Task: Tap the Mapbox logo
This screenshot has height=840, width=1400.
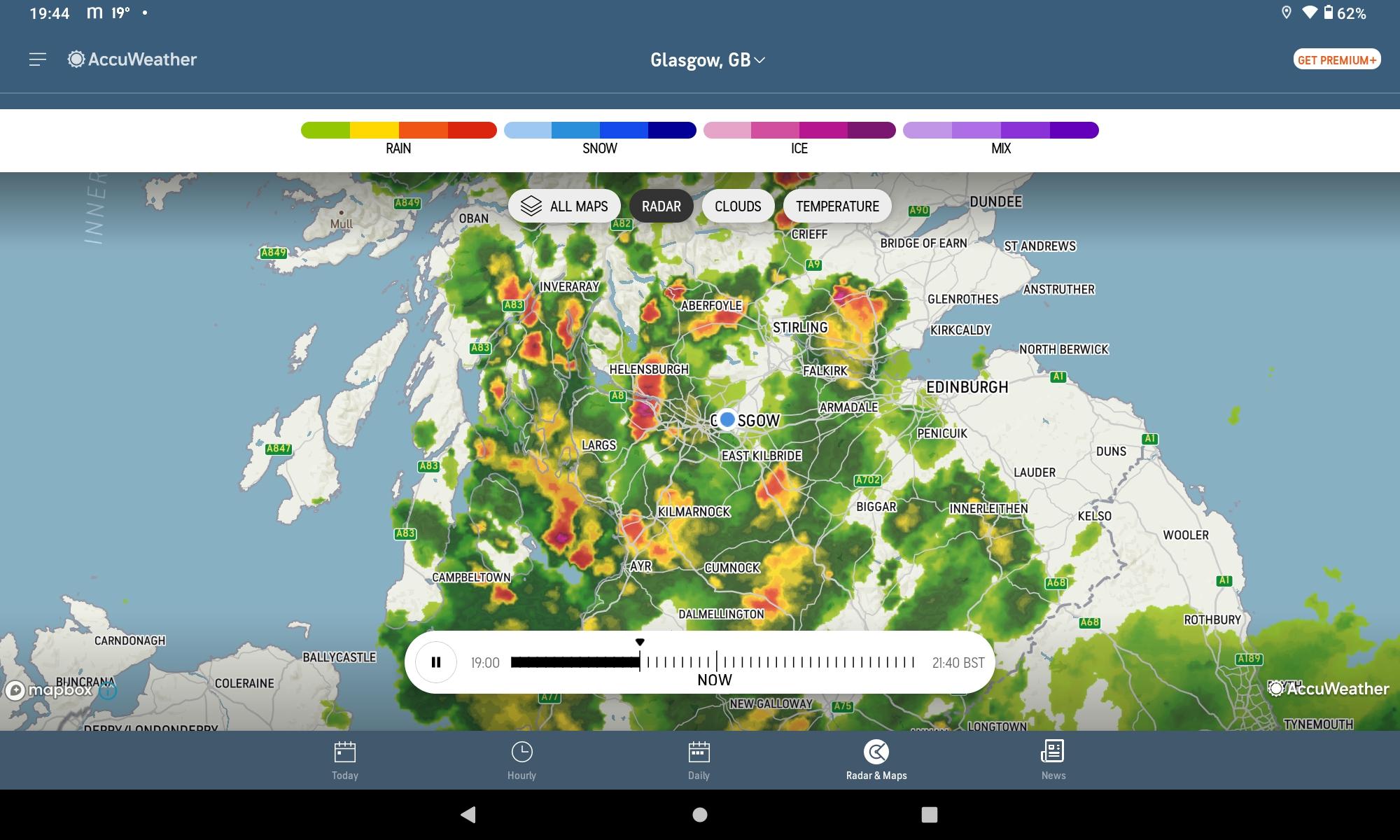Action: [x=49, y=690]
